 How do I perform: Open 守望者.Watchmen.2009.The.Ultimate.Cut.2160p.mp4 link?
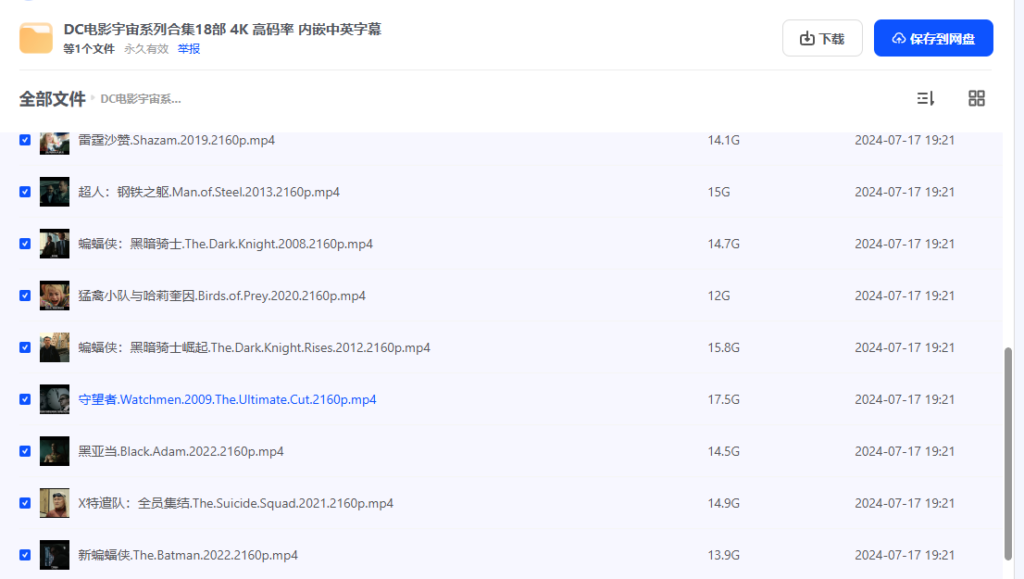(227, 399)
